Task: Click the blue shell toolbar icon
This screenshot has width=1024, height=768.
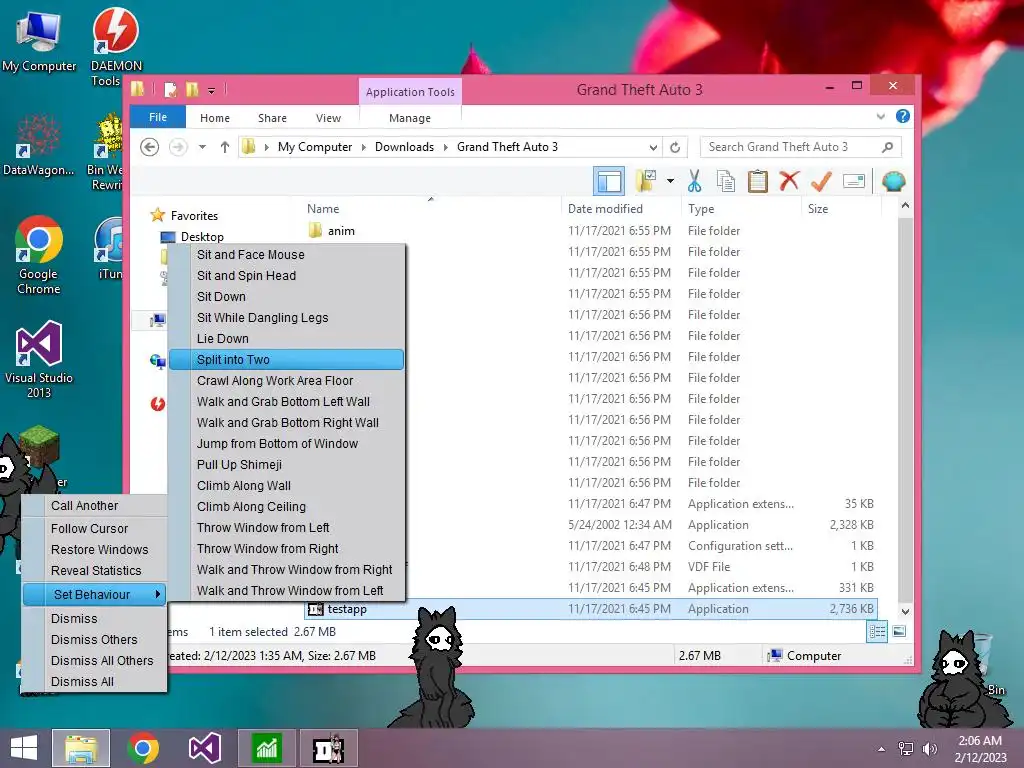Action: click(893, 181)
